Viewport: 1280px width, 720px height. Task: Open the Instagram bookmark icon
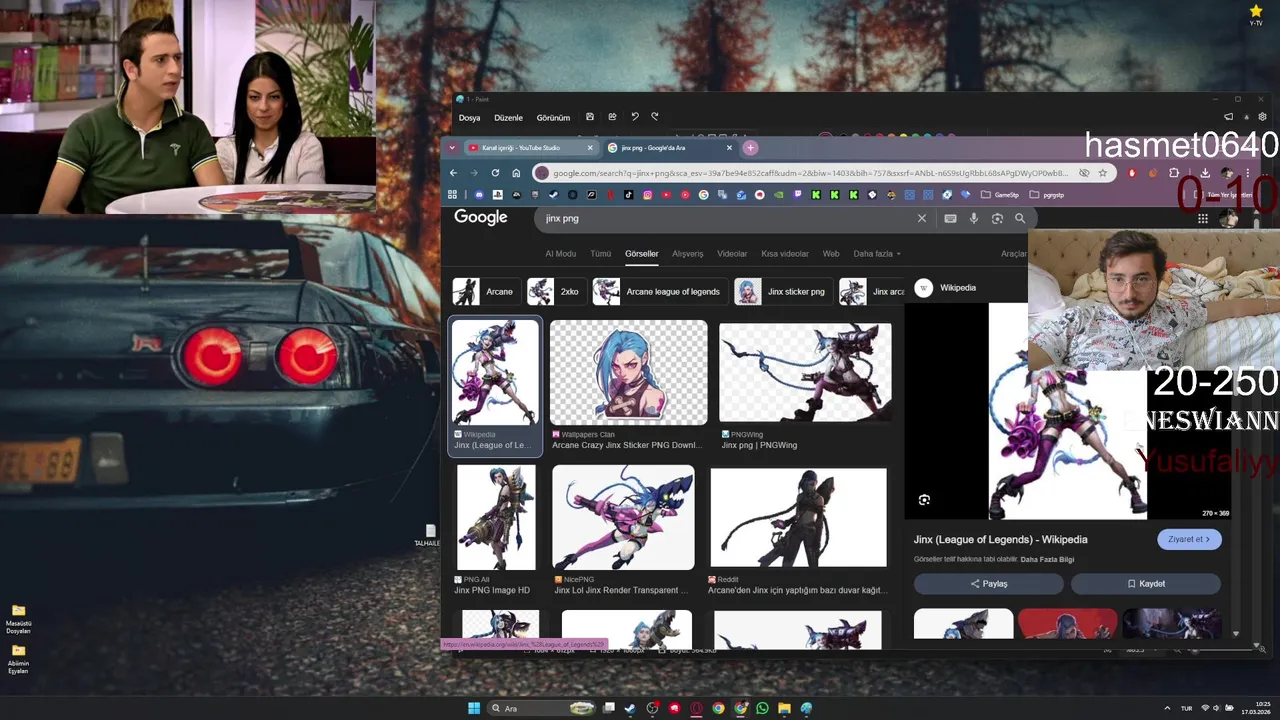point(648,195)
